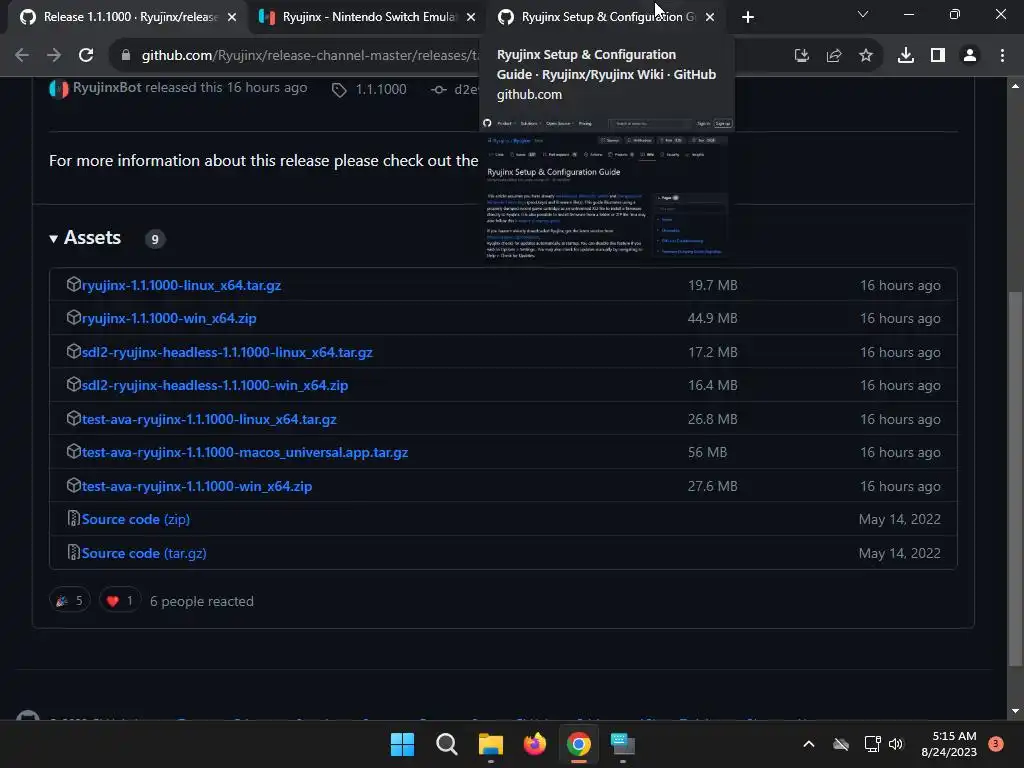Download test-ava-ryujinx-1.1.1000-win_x64.zip
The width and height of the screenshot is (1024, 768).
[x=197, y=486]
